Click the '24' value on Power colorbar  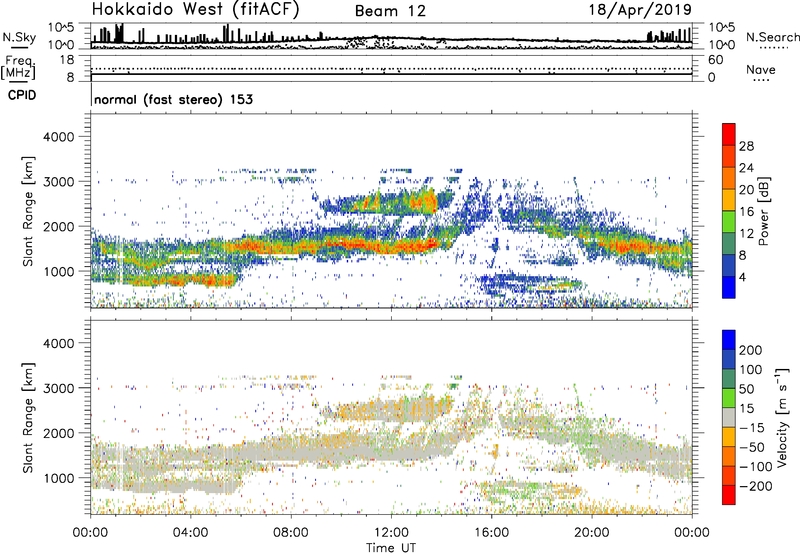tap(746, 168)
